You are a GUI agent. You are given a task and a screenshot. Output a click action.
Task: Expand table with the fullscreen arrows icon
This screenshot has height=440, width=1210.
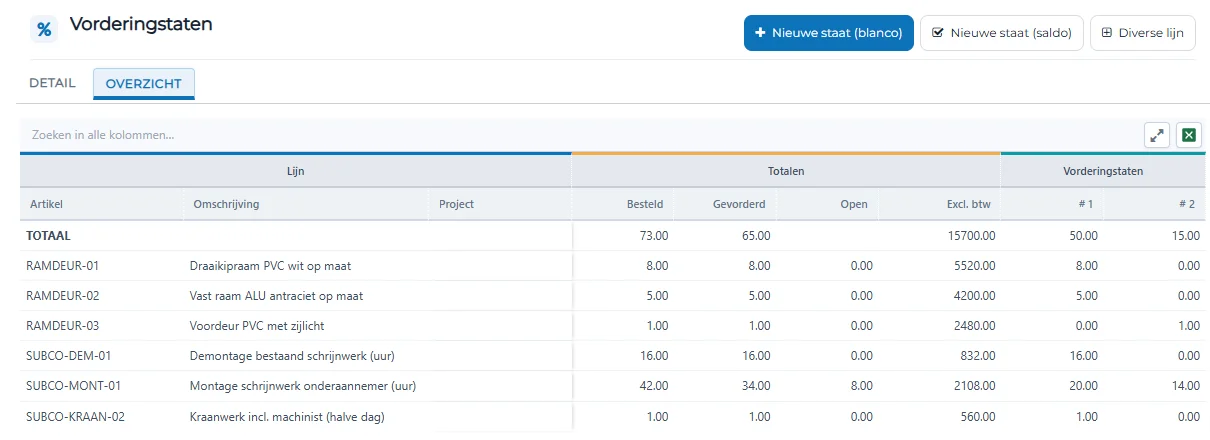[x=1157, y=135]
